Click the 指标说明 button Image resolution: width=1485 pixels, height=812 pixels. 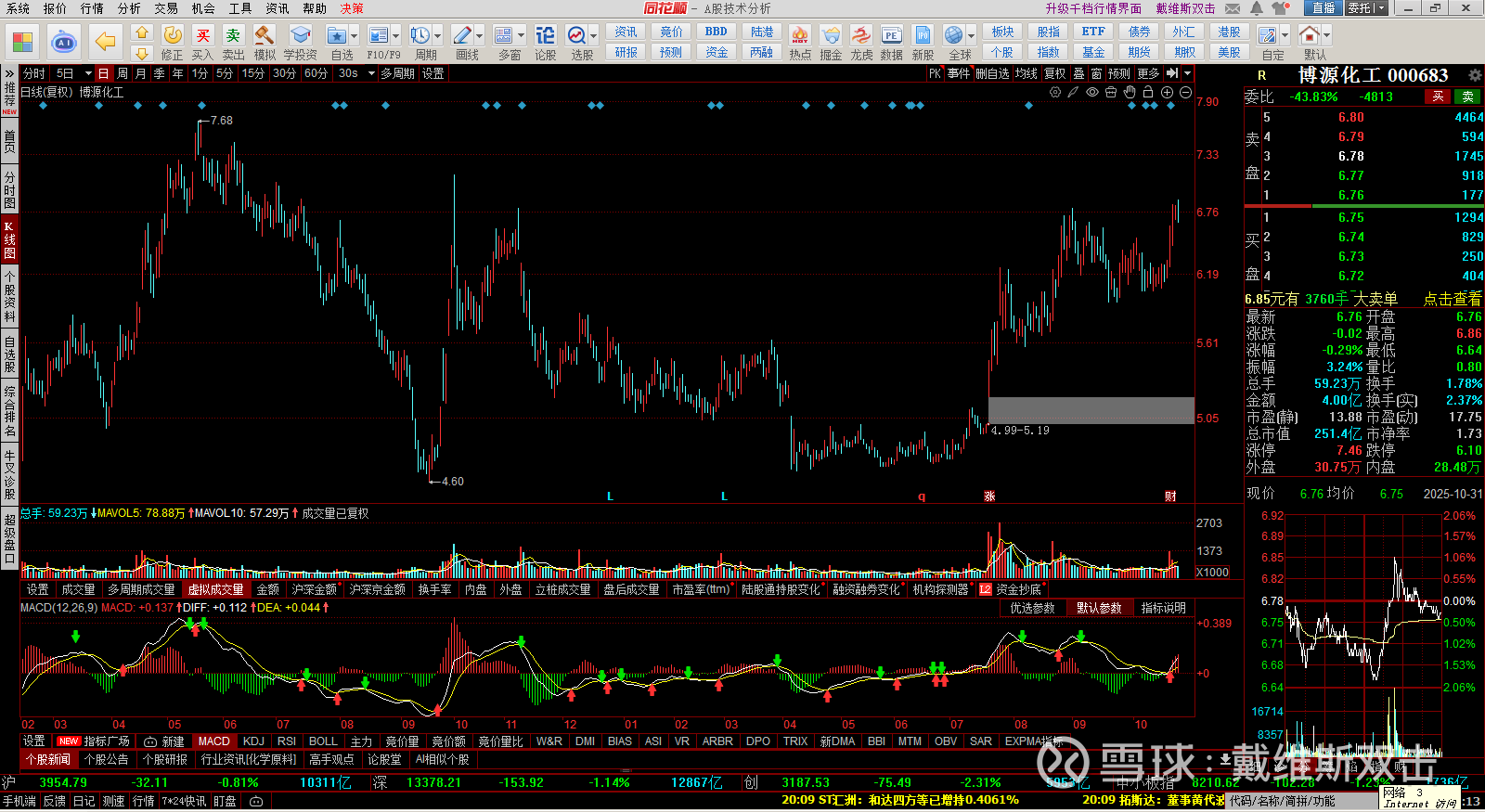[1164, 608]
